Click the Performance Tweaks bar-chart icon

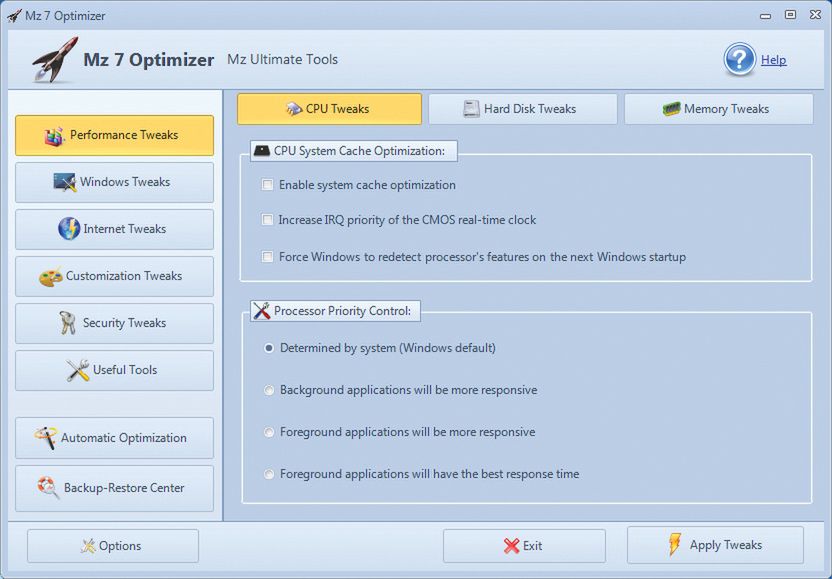(x=54, y=136)
